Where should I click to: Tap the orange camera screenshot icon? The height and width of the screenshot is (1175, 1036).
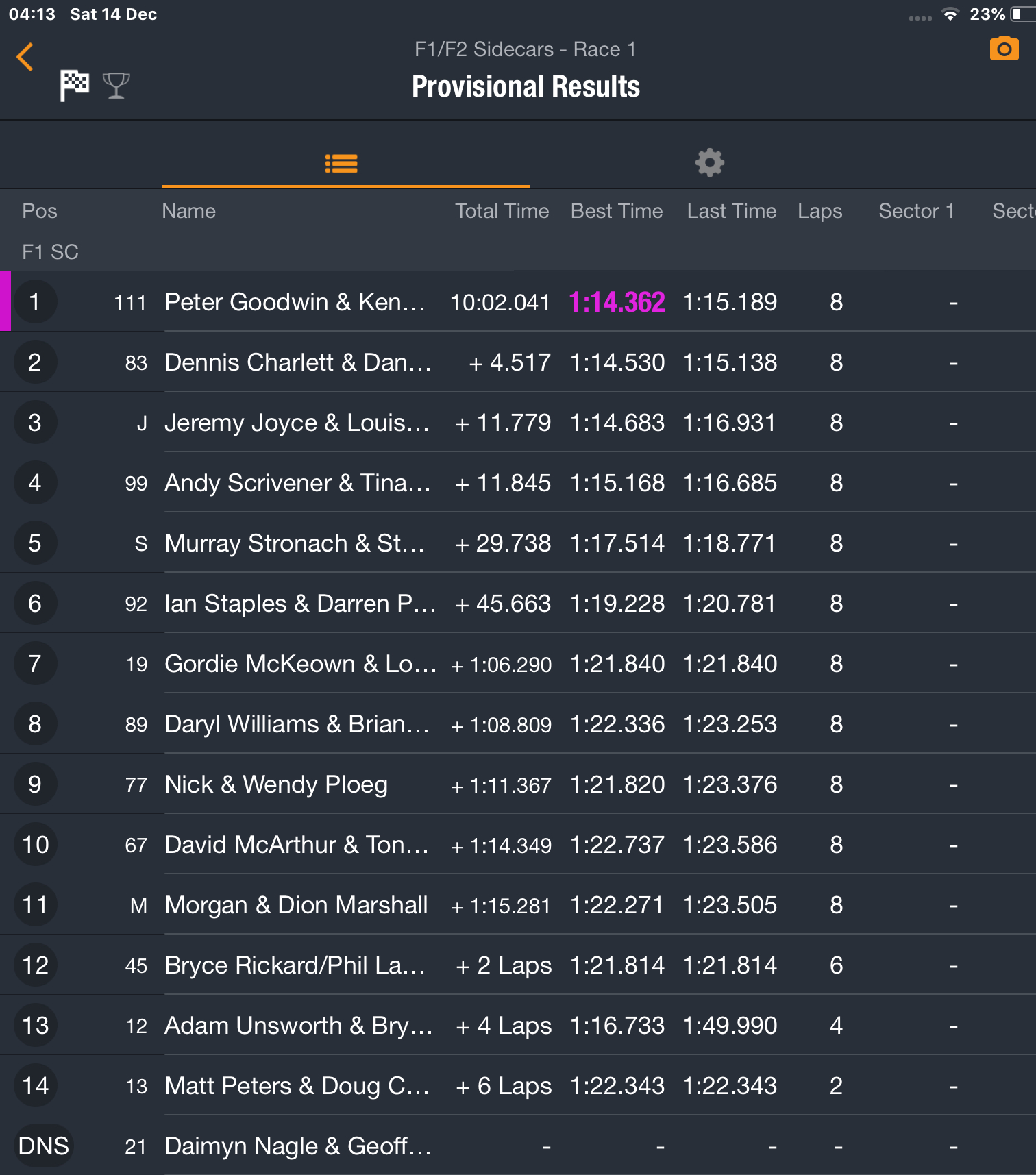click(1004, 49)
